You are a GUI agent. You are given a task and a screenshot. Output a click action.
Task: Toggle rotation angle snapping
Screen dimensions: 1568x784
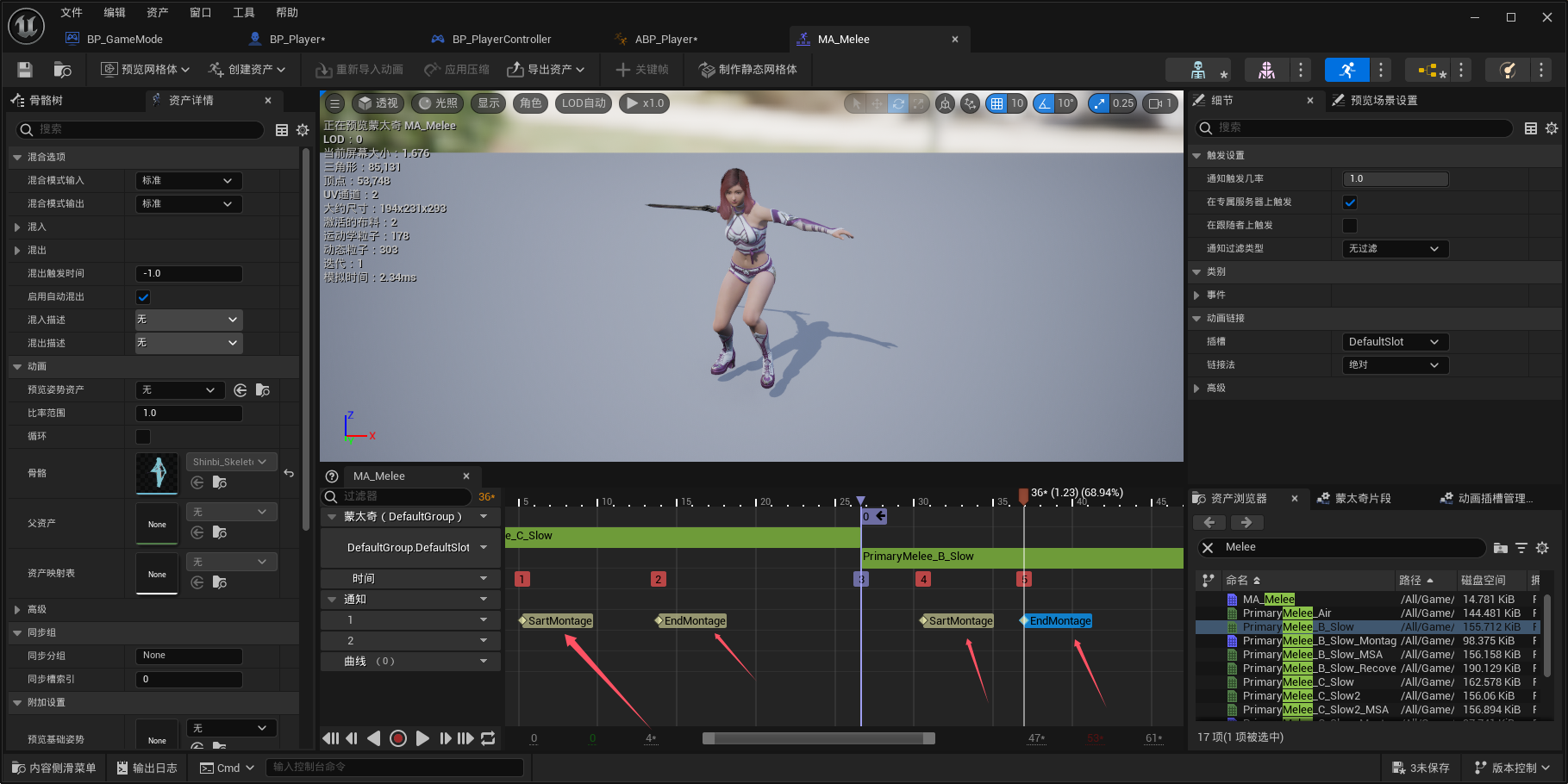pyautogui.click(x=1044, y=103)
